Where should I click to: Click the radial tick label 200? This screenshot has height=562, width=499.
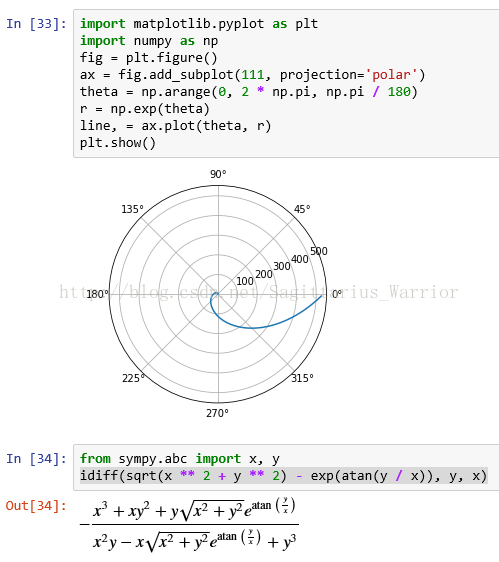(x=264, y=274)
